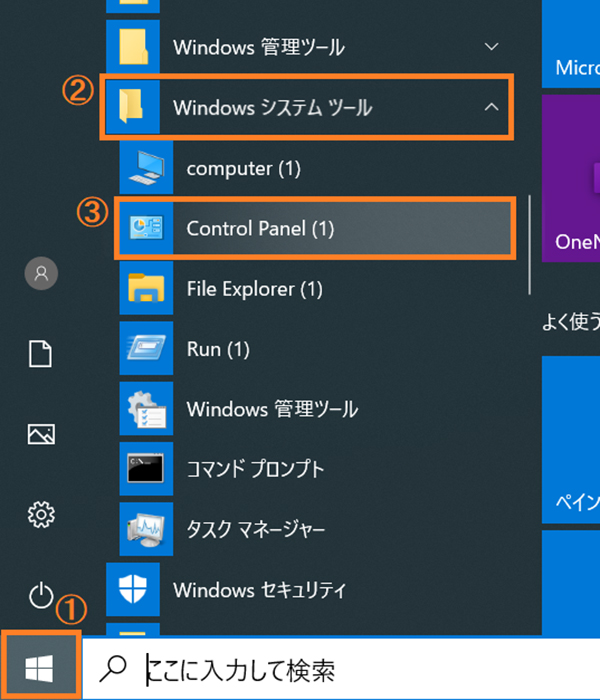Open the user account icon
The height and width of the screenshot is (700, 600).
tap(41, 273)
